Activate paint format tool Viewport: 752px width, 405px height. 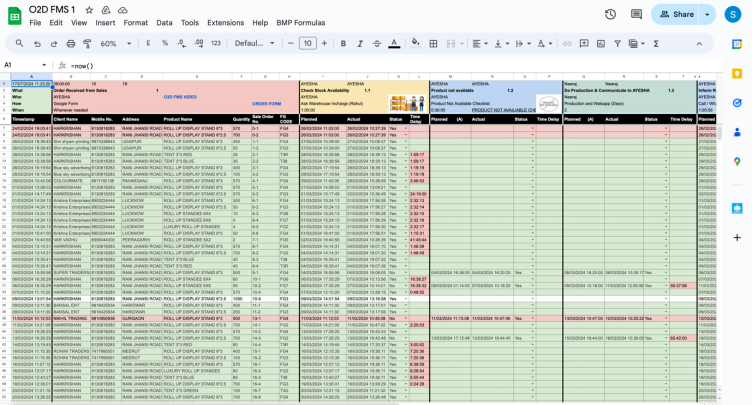coord(87,44)
